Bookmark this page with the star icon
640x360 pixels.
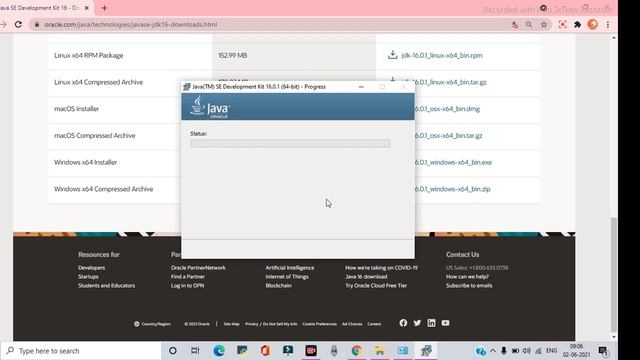[544, 24]
